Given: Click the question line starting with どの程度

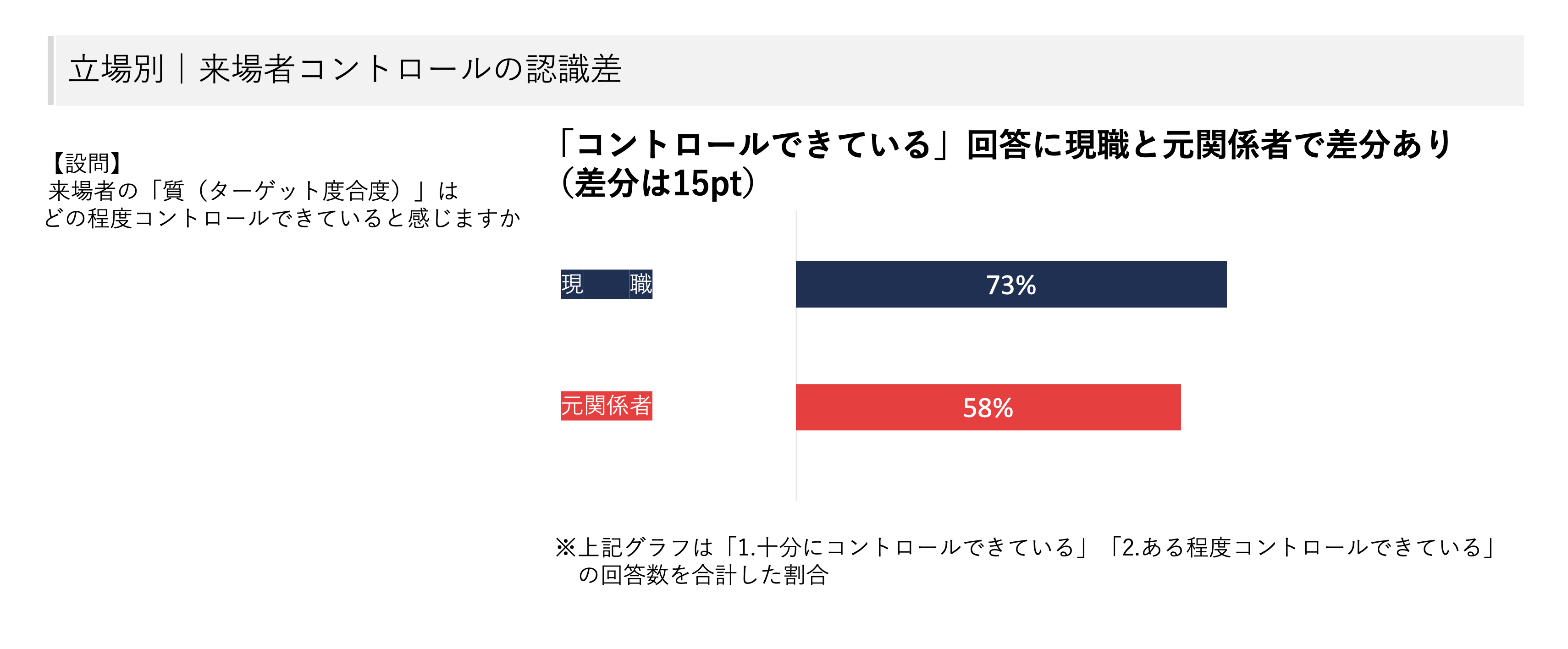Looking at the screenshot, I should pos(282,218).
